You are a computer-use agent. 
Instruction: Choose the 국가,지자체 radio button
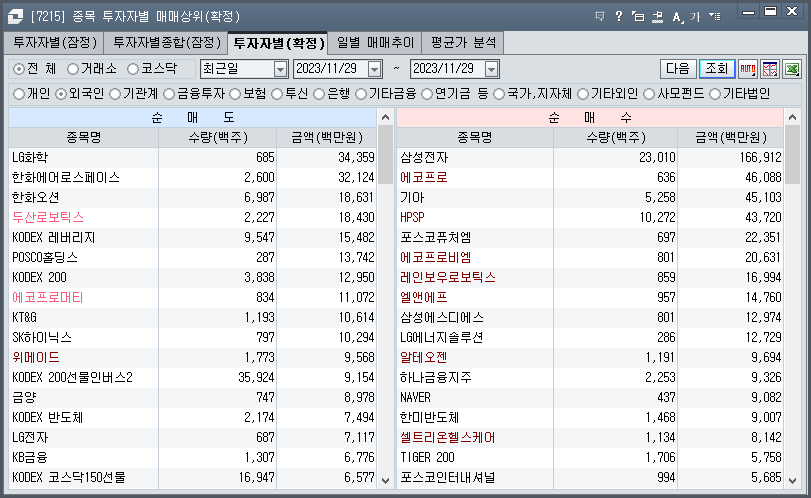click(x=499, y=94)
